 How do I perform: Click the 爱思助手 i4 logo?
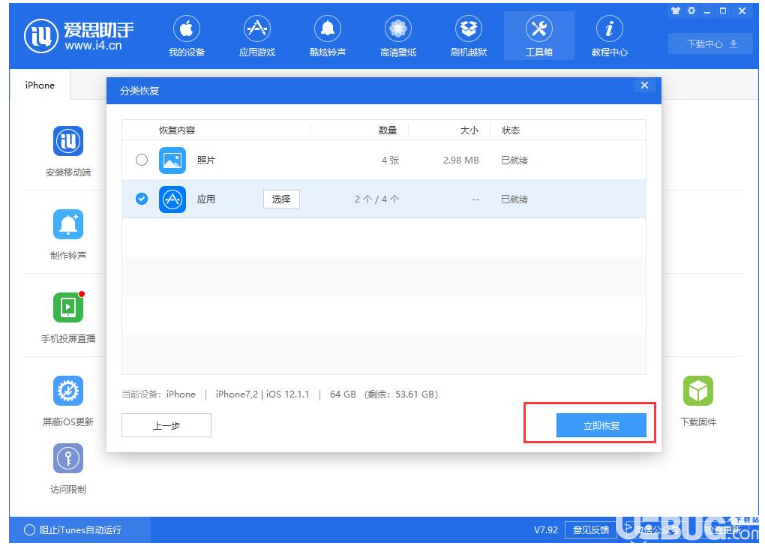[79, 36]
